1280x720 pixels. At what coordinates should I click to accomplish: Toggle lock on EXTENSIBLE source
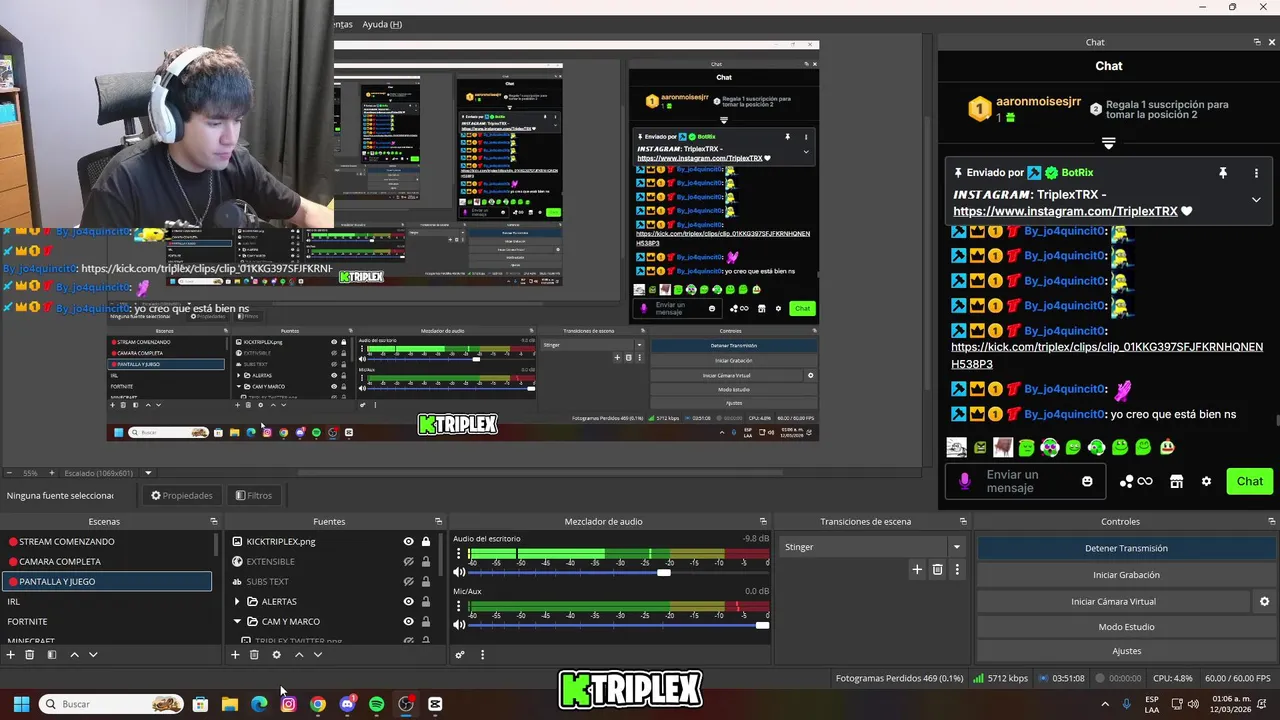(426, 561)
